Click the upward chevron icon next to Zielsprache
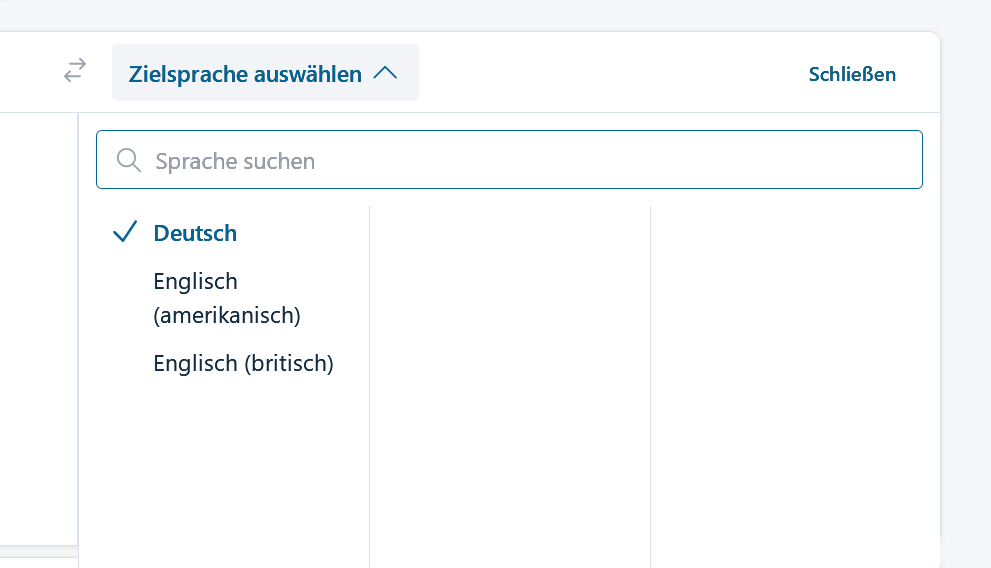Image resolution: width=991 pixels, height=568 pixels. [x=385, y=73]
